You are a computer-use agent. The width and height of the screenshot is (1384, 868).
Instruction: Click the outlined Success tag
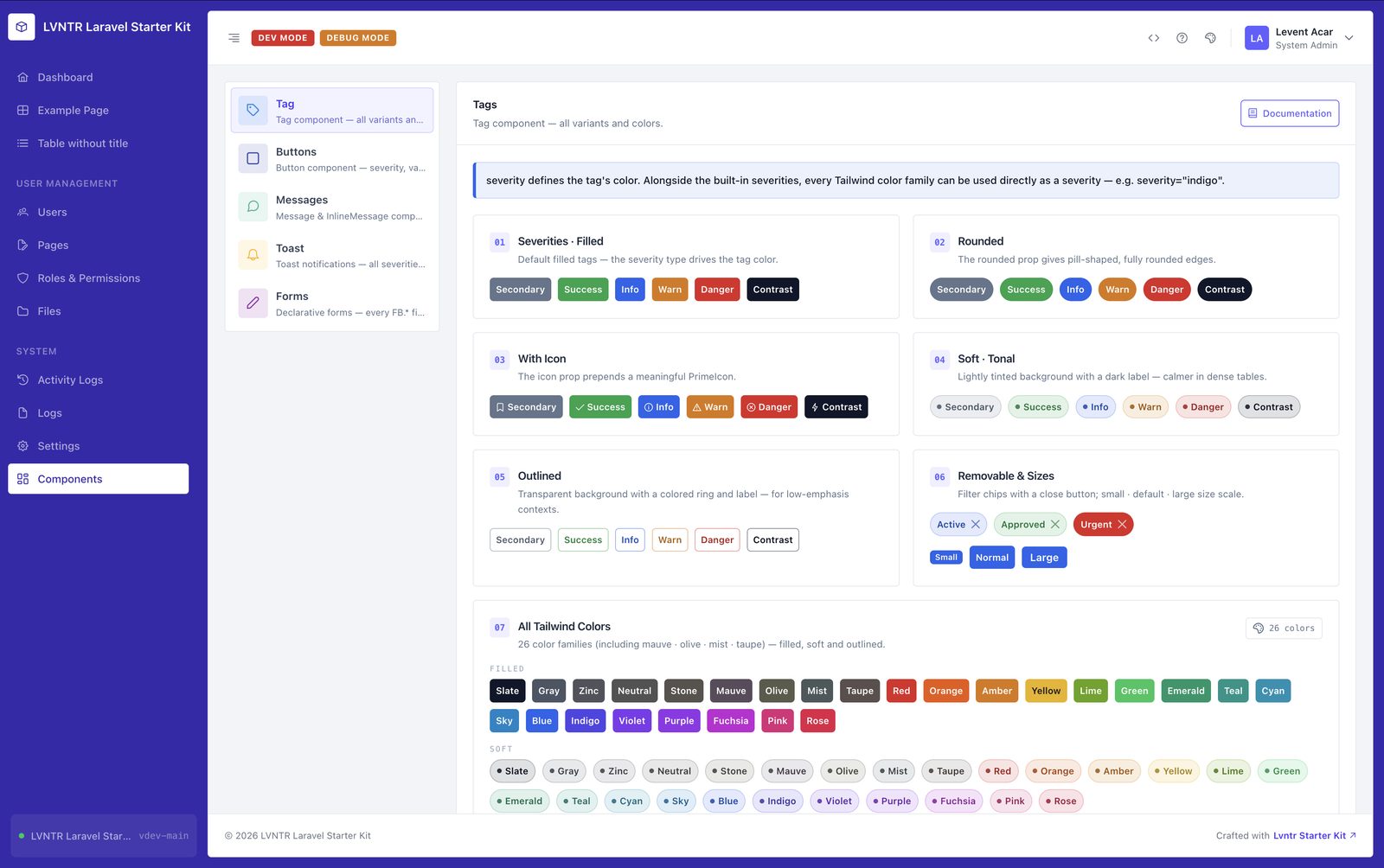click(583, 540)
